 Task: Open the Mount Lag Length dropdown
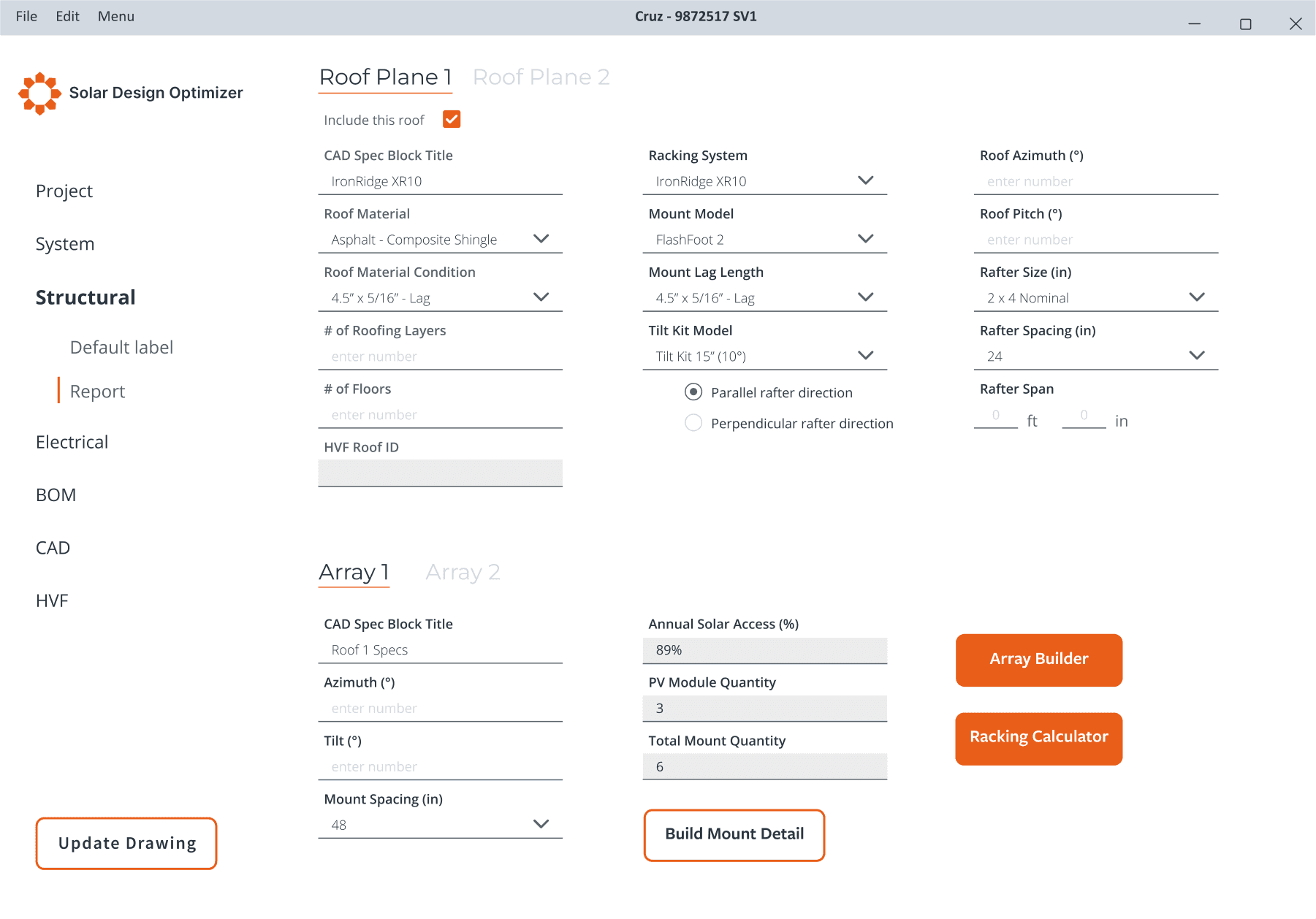pyautogui.click(x=764, y=298)
